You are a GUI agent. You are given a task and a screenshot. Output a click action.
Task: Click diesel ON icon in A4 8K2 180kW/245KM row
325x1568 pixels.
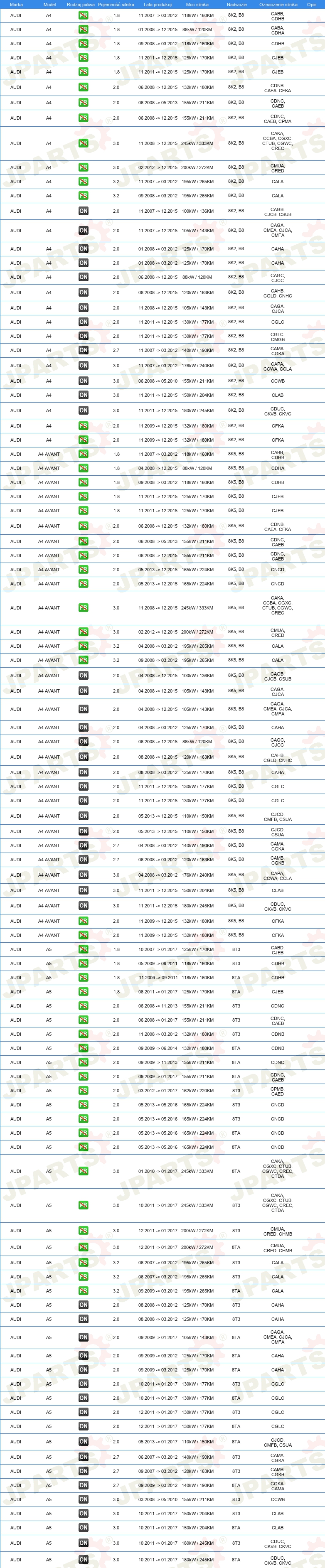[x=84, y=411]
